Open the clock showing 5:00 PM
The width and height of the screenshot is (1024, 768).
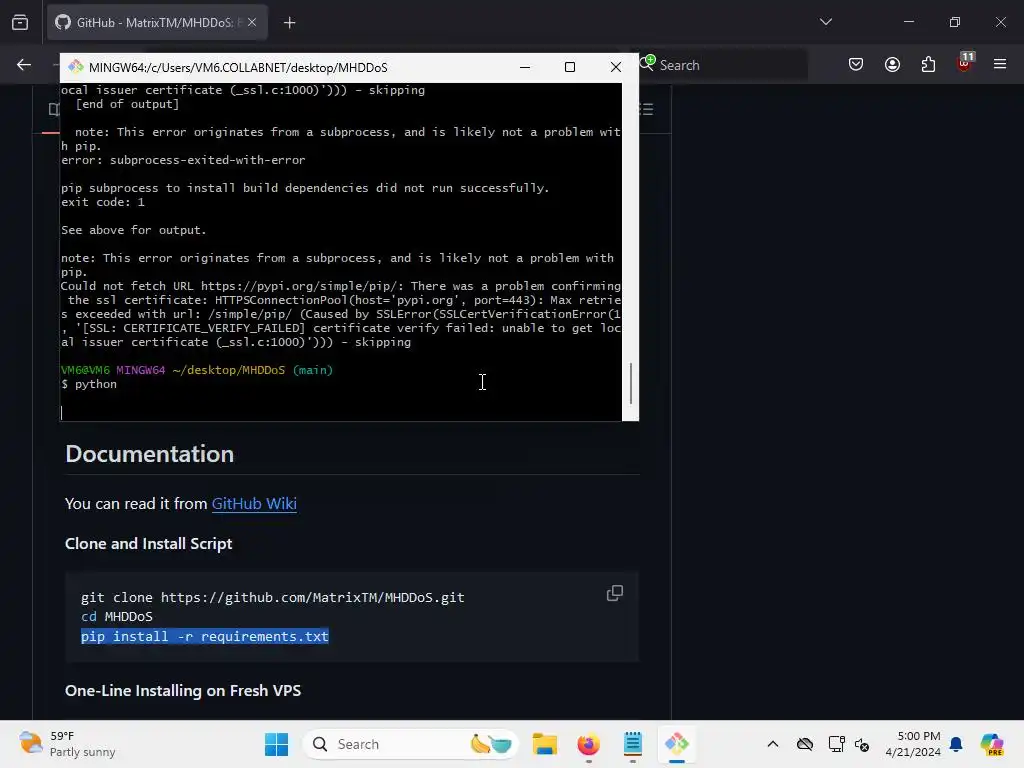913,744
